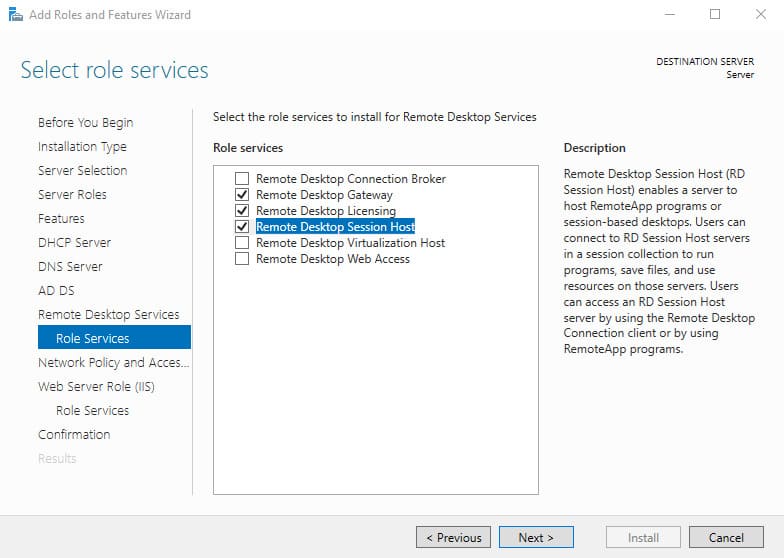Click the wizard icon in title bar
Screen dimensions: 784x558
(x=15, y=15)
